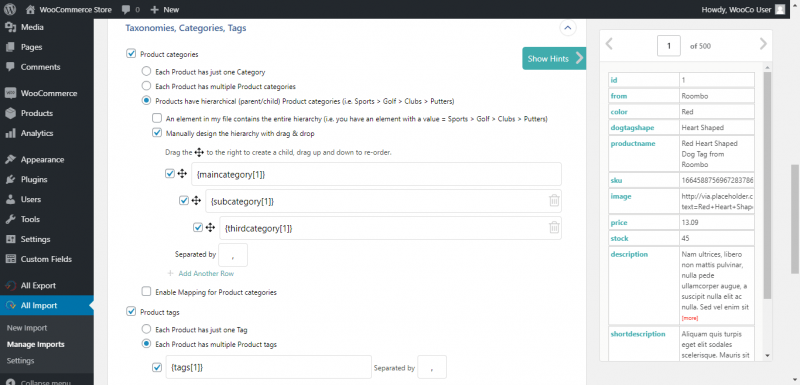Click the Custom Fields sidebar icon

tap(10, 259)
